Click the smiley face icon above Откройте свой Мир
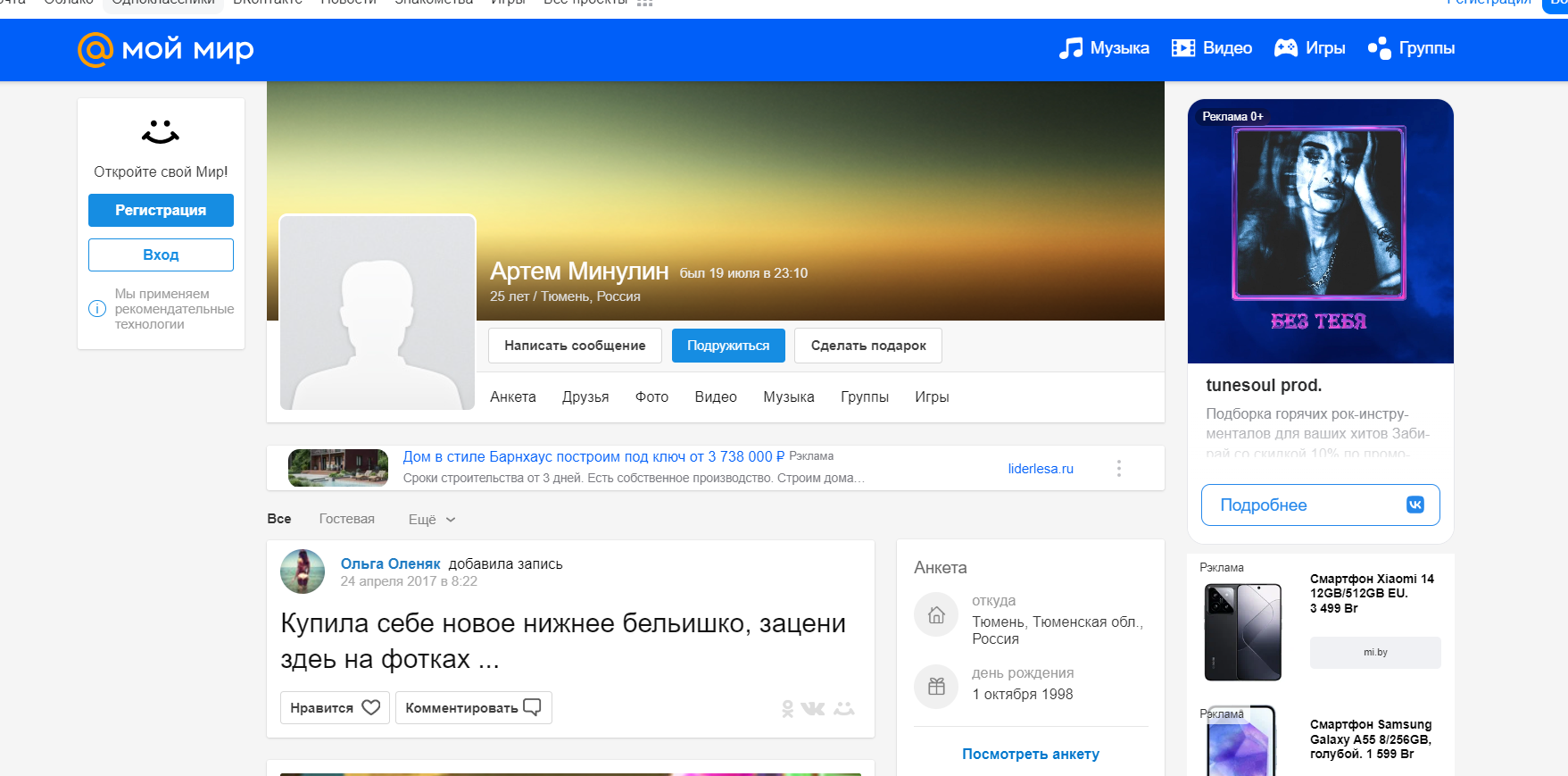 [x=161, y=132]
